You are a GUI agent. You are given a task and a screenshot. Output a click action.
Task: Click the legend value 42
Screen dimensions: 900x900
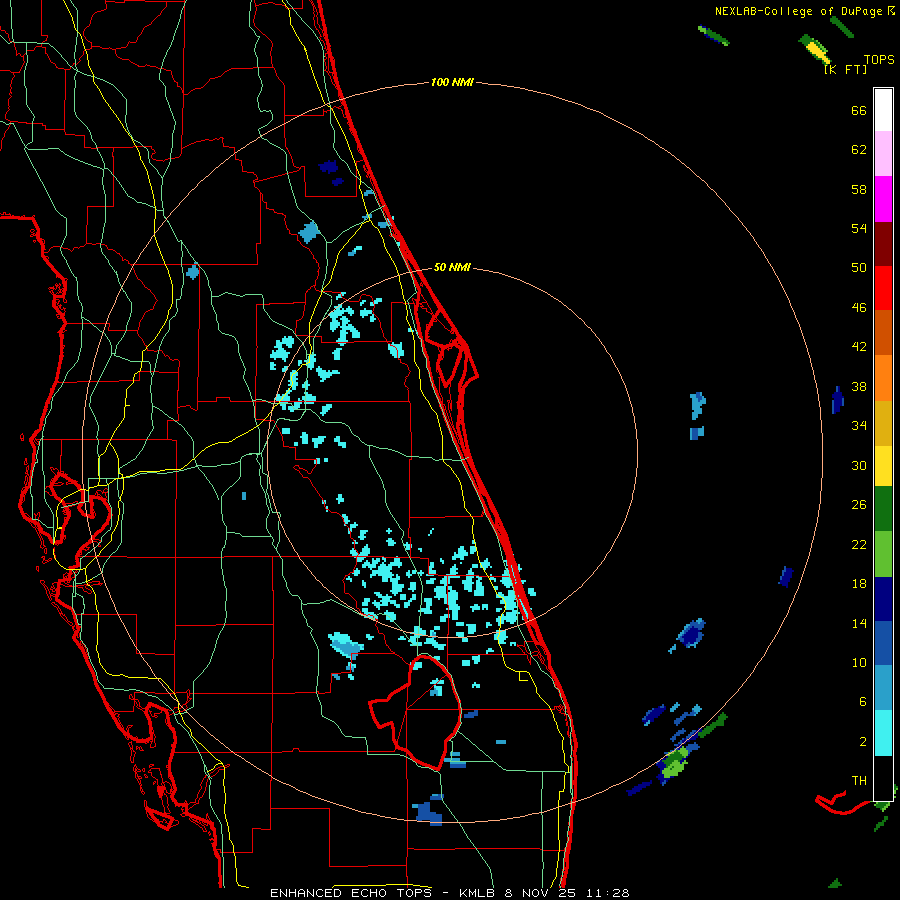click(x=859, y=346)
